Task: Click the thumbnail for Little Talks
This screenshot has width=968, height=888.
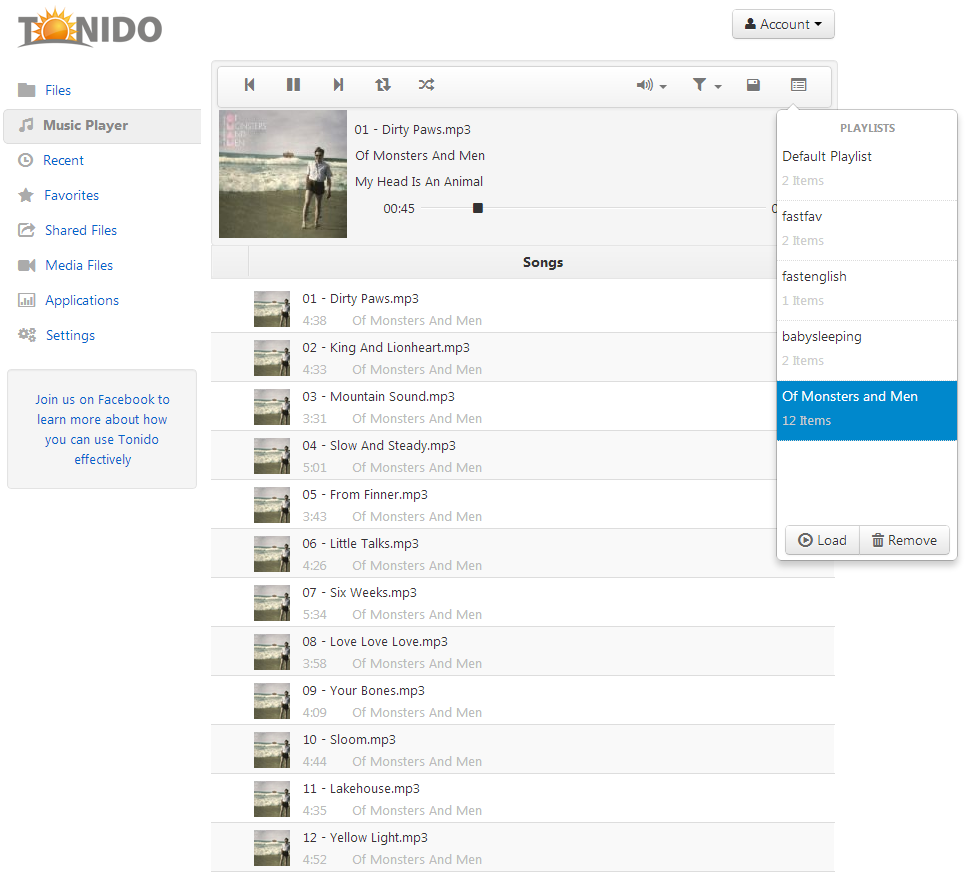Action: [x=272, y=554]
